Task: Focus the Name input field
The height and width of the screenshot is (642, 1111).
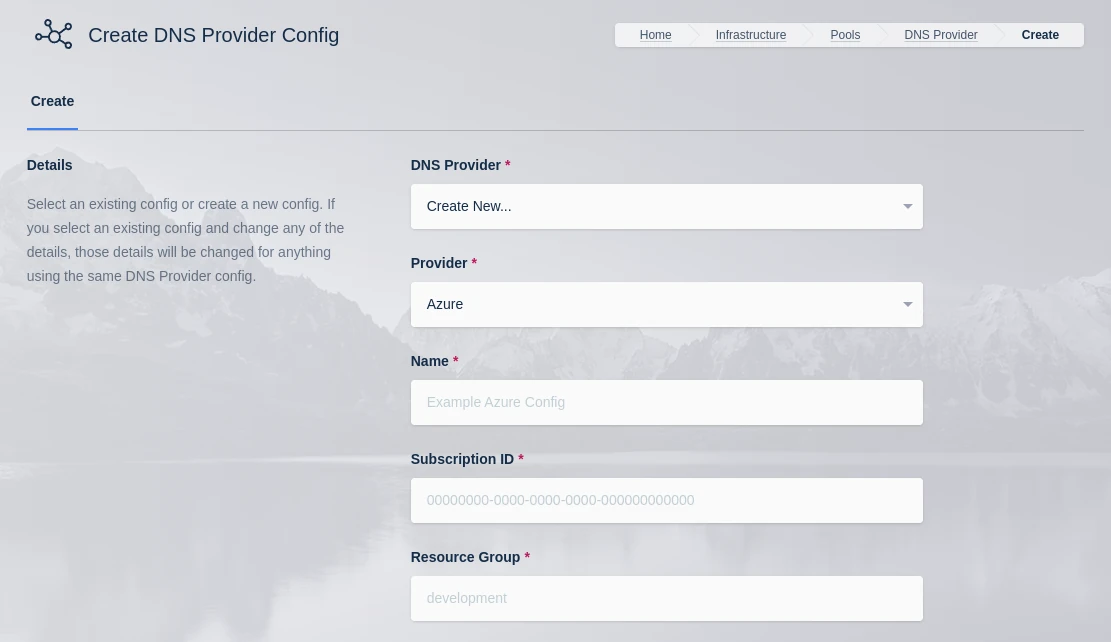Action: pyautogui.click(x=666, y=402)
